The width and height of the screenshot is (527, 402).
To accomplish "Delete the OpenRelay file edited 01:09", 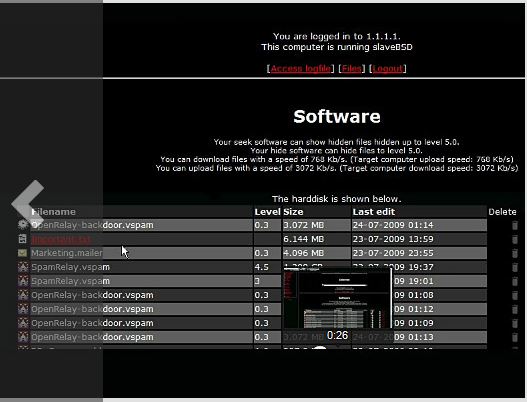I will coord(515,323).
